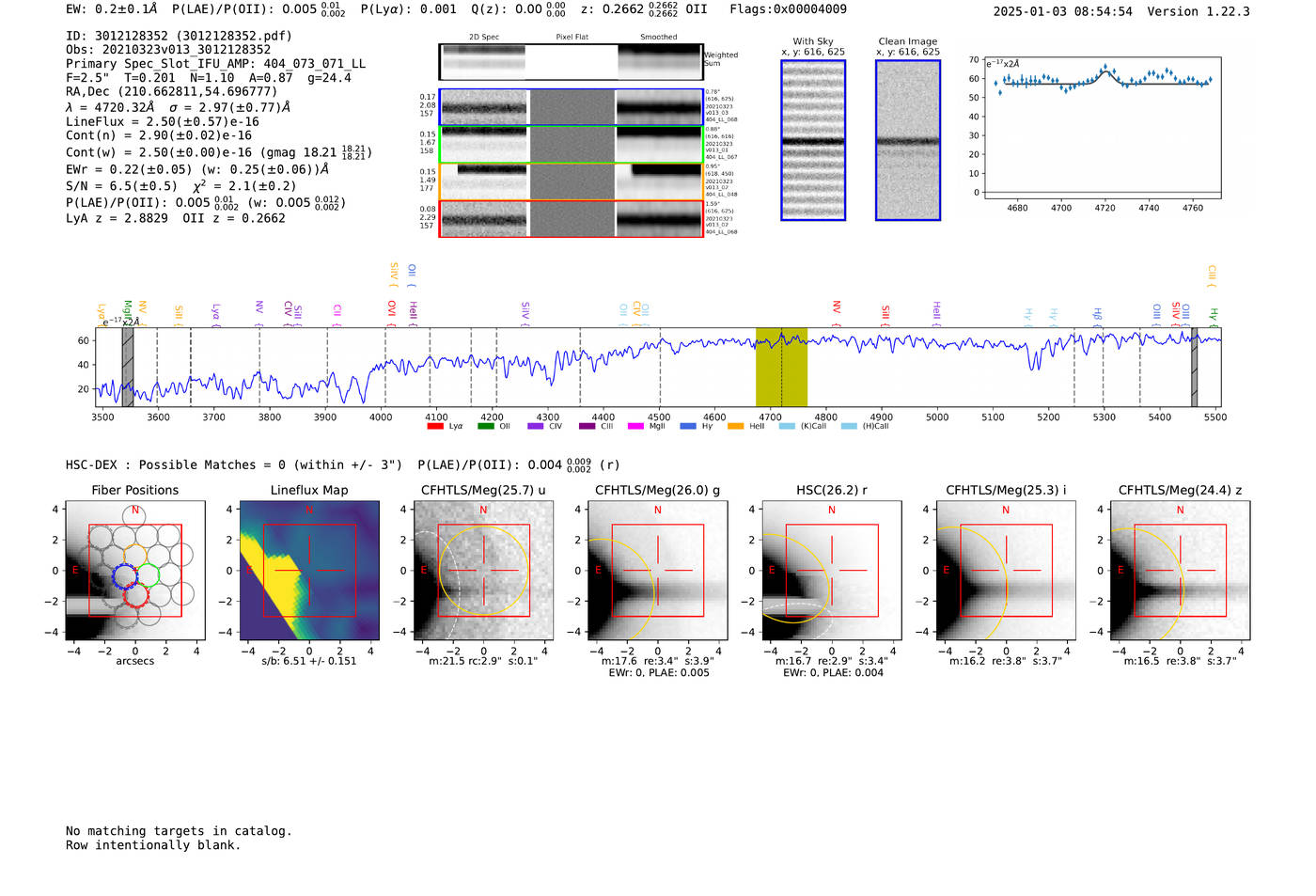Click the m:16.5 re:3.8" s:3.7" caption
The image size is (1316, 896).
pos(1181,661)
